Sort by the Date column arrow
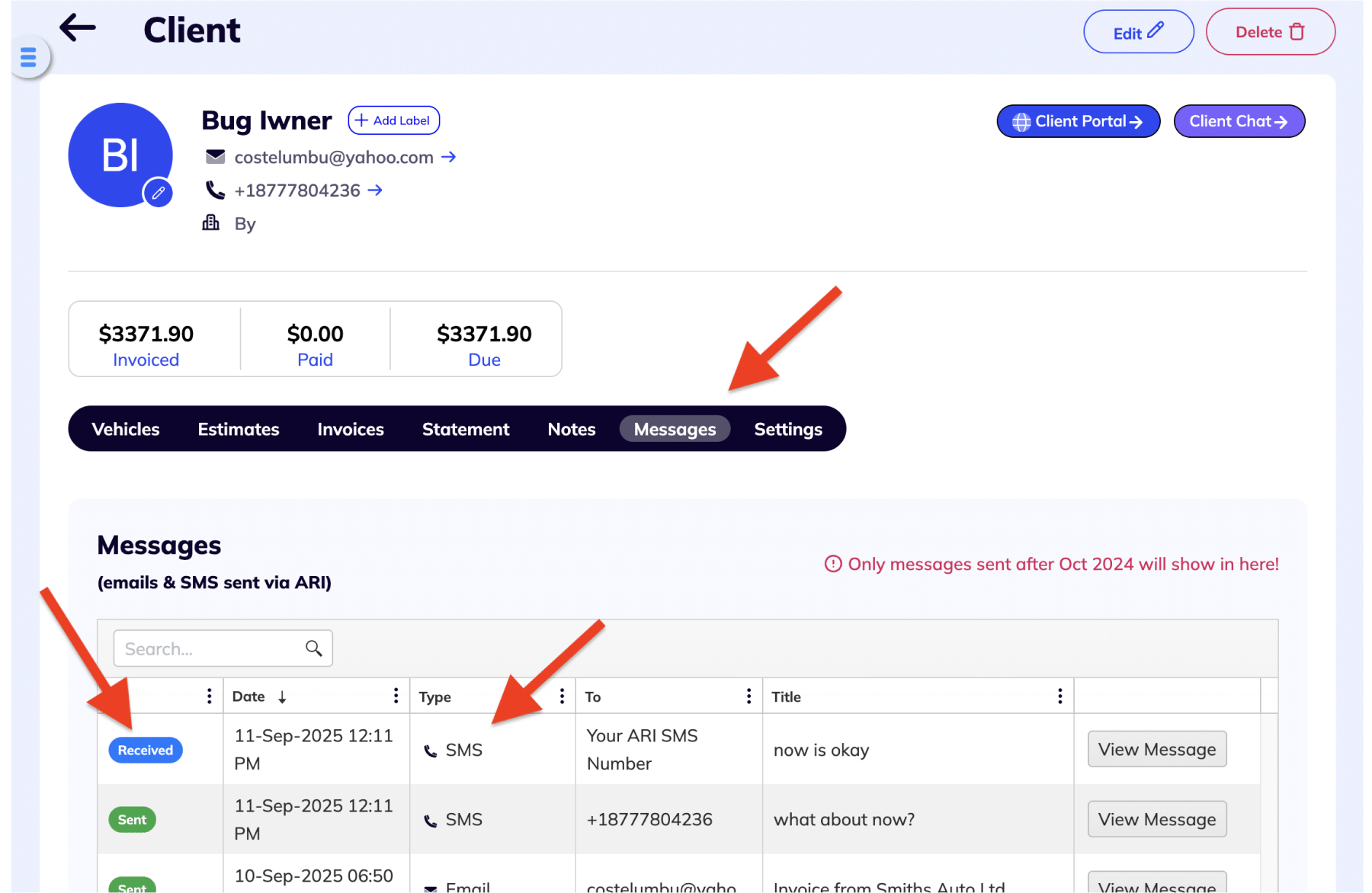The image size is (1372, 893). tap(282, 697)
